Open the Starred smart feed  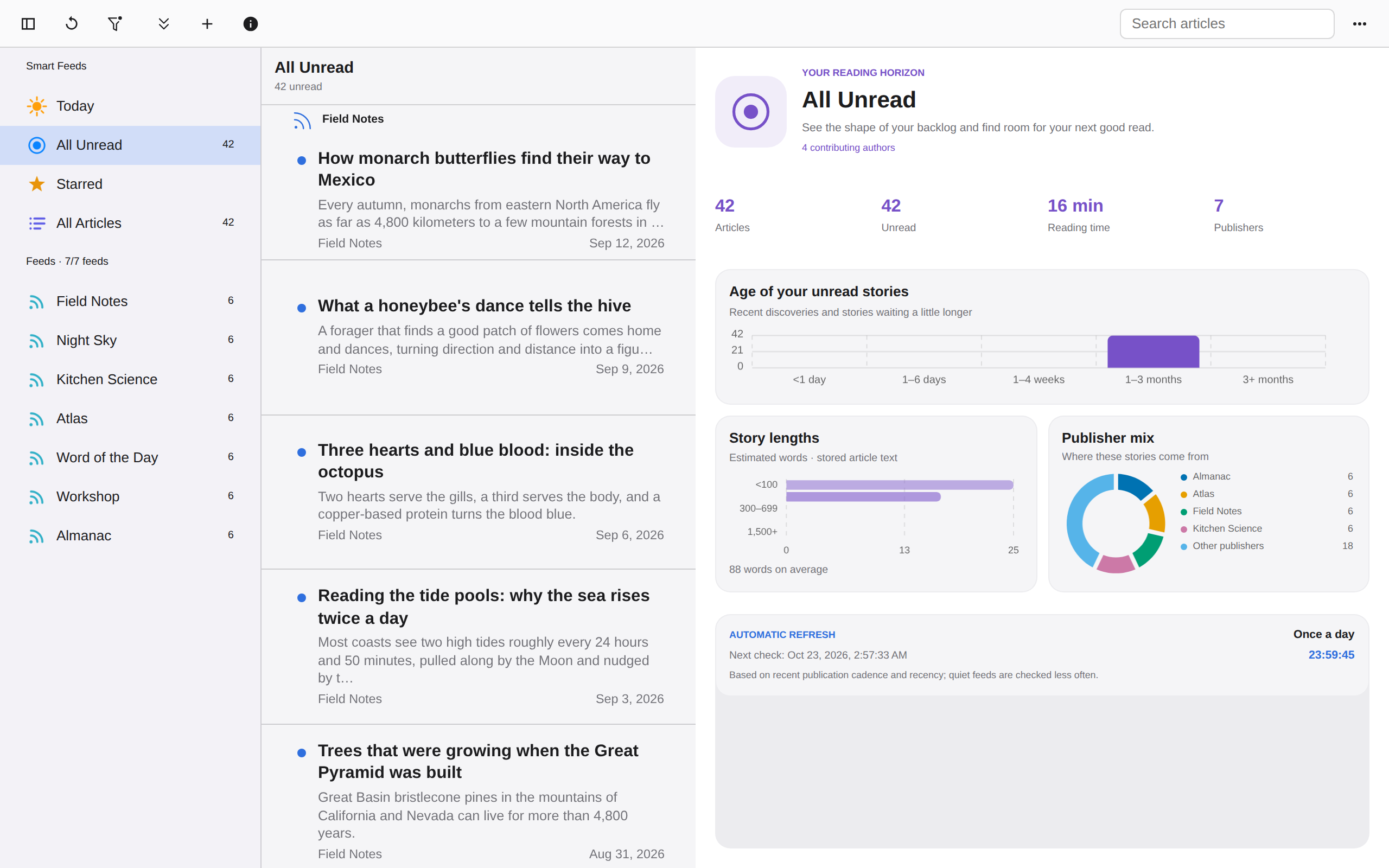(130, 184)
